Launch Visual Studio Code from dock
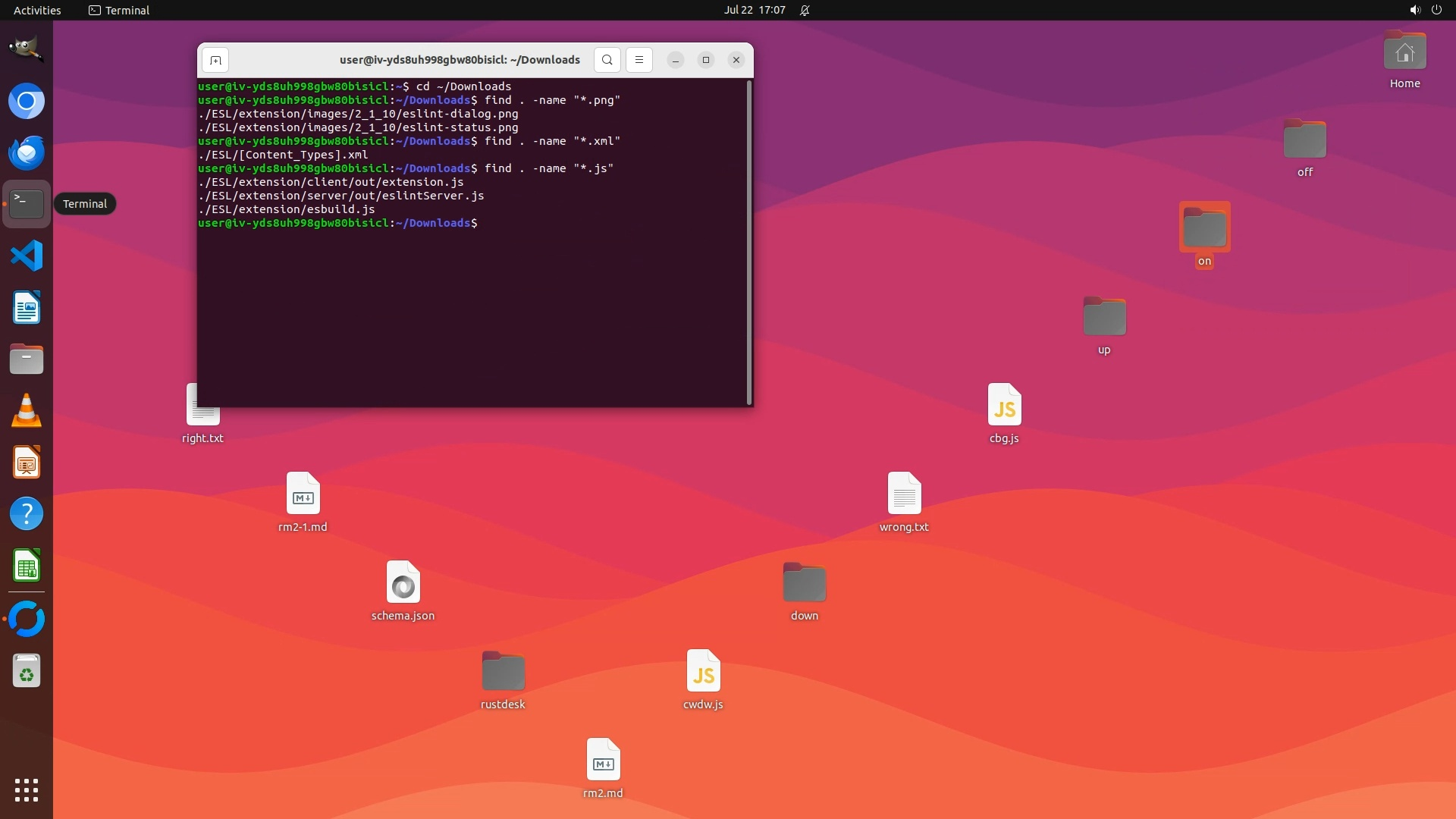Screen dimensions: 1456x819 pyautogui.click(x=27, y=256)
